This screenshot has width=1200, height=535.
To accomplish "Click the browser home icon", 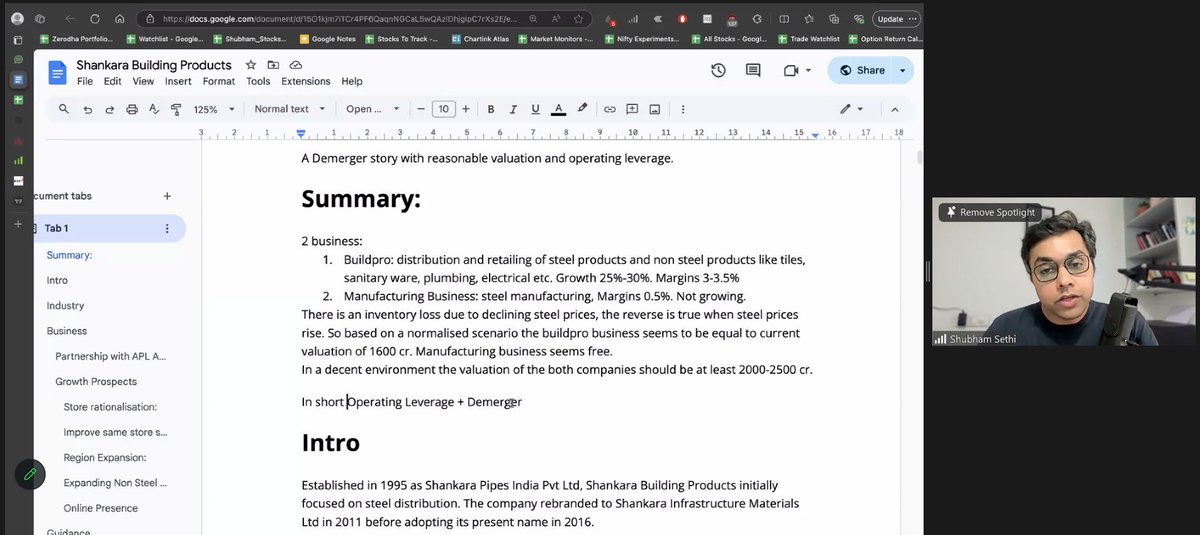I will pyautogui.click(x=119, y=18).
